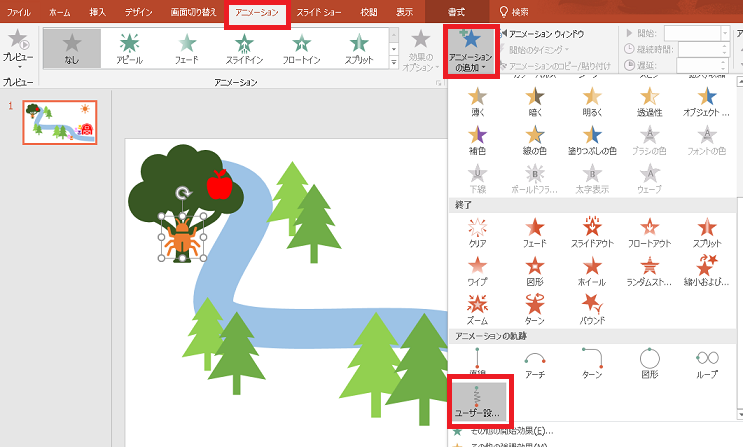Select the ループ motion path

pos(707,364)
